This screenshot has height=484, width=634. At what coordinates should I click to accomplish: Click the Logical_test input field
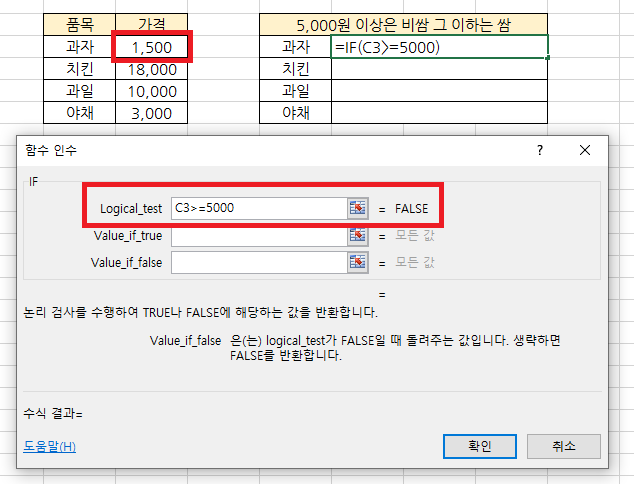click(x=259, y=208)
